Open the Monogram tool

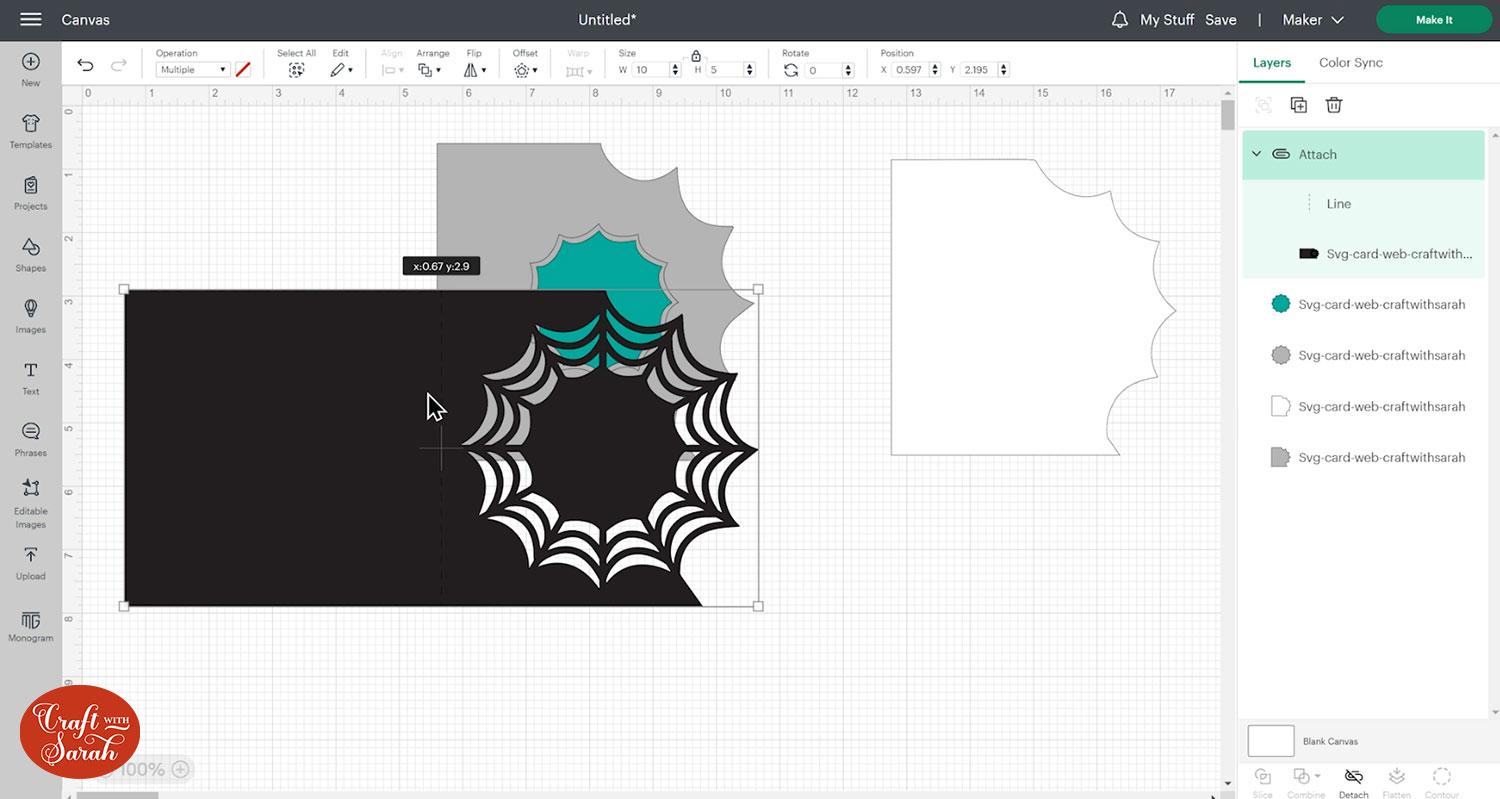[31, 626]
